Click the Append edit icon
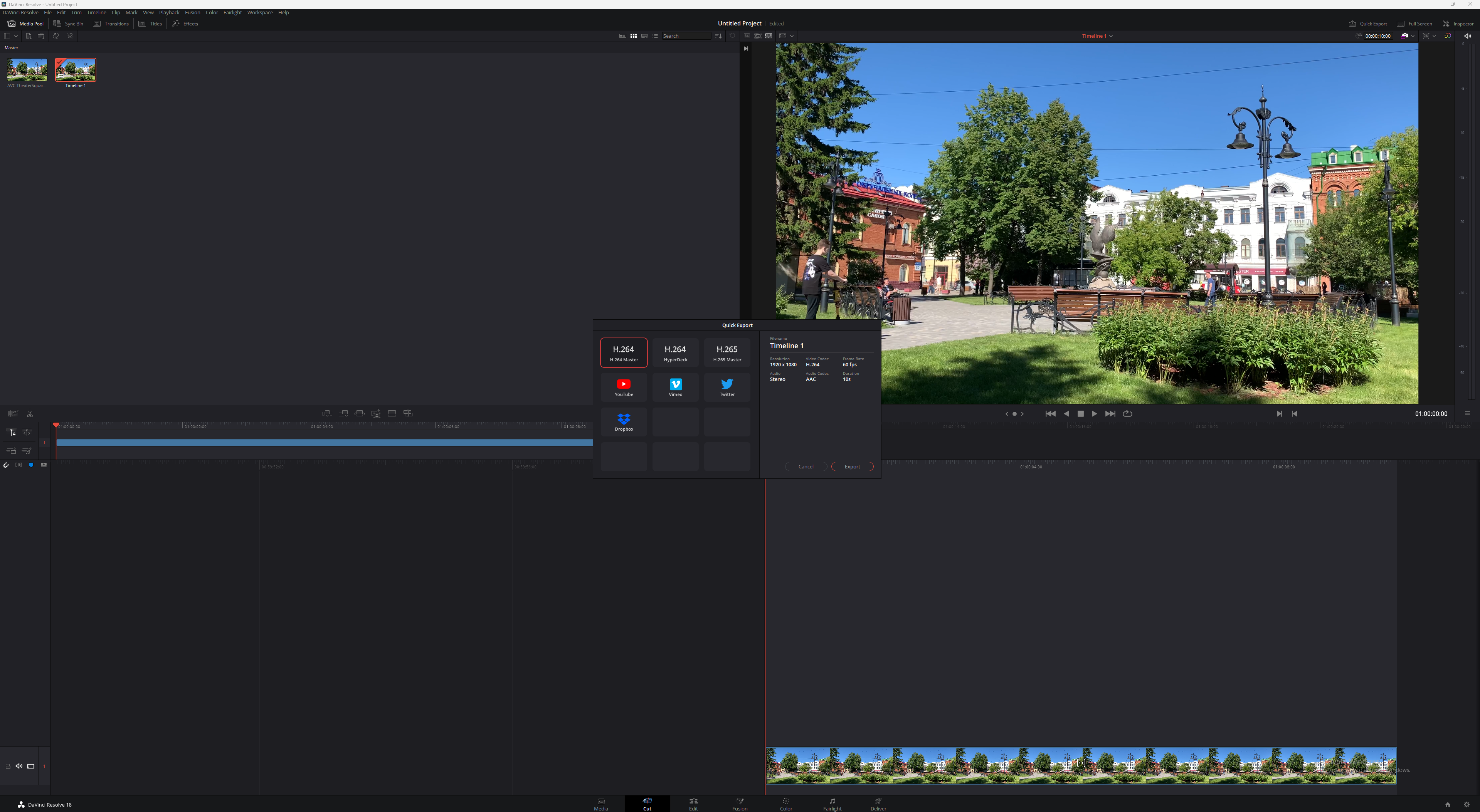 (x=343, y=413)
